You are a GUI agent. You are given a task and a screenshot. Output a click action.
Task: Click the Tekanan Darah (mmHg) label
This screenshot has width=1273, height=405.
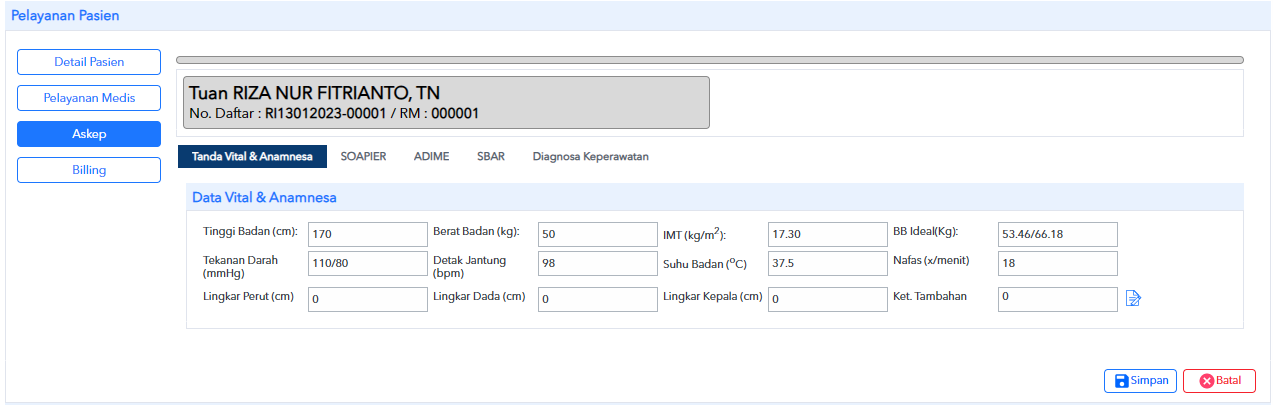[240, 265]
